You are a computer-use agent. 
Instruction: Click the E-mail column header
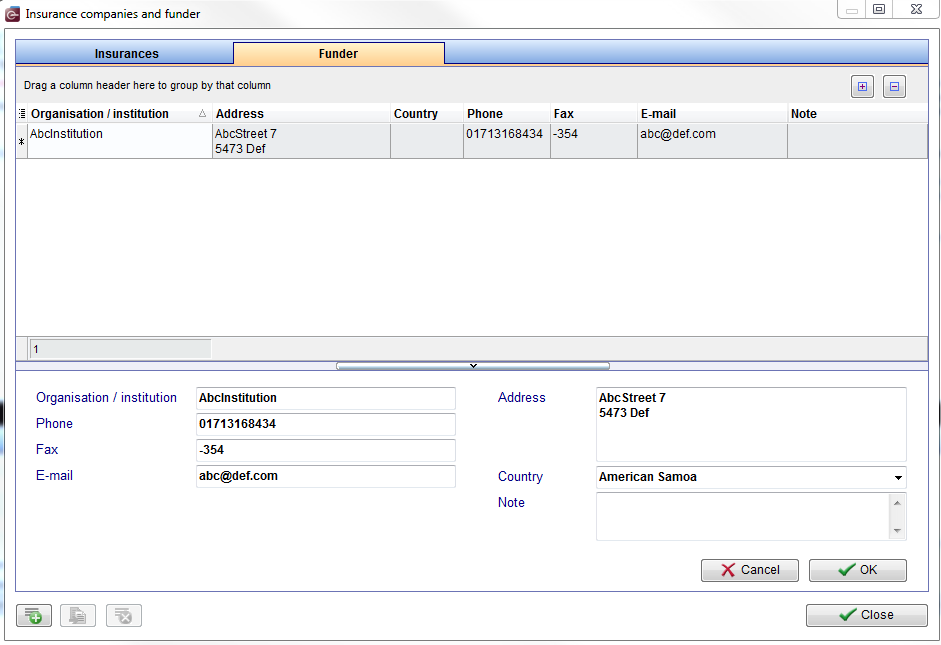(x=712, y=113)
